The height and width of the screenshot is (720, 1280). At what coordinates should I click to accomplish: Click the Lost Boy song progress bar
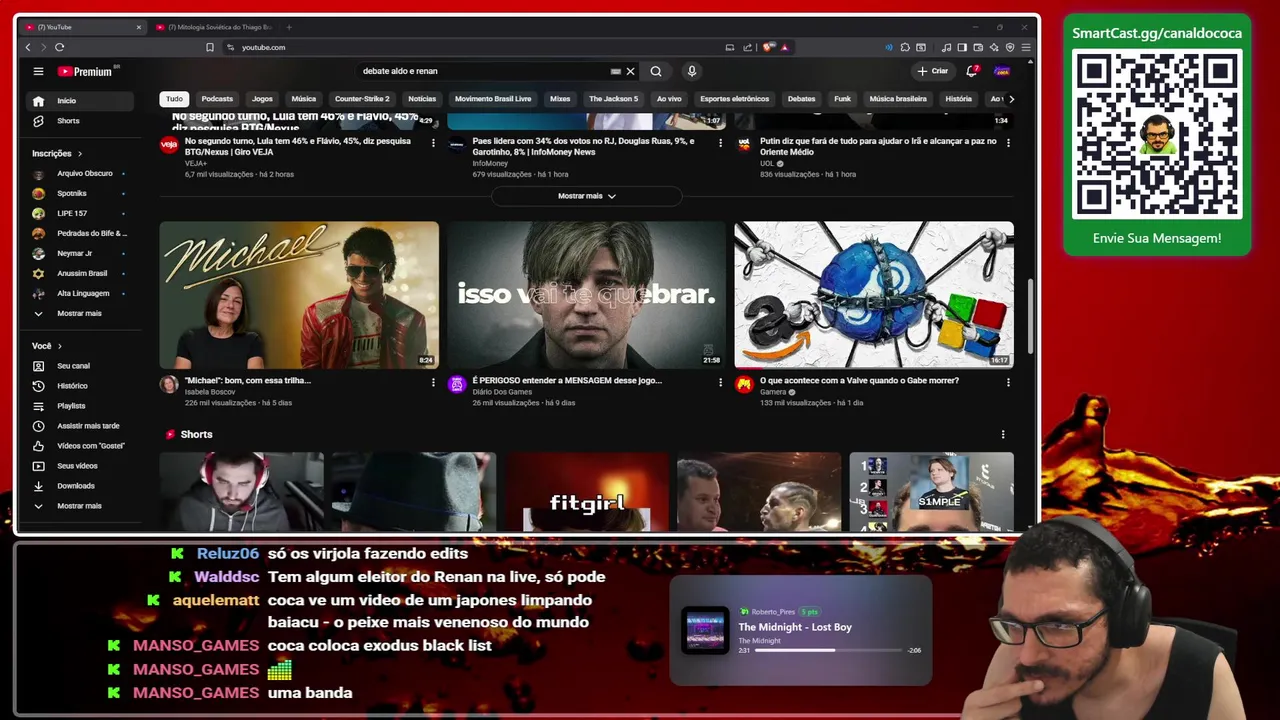(x=828, y=650)
